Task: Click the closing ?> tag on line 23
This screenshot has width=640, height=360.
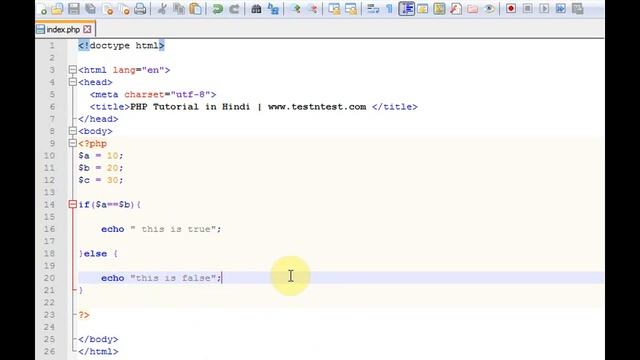Action: point(84,315)
